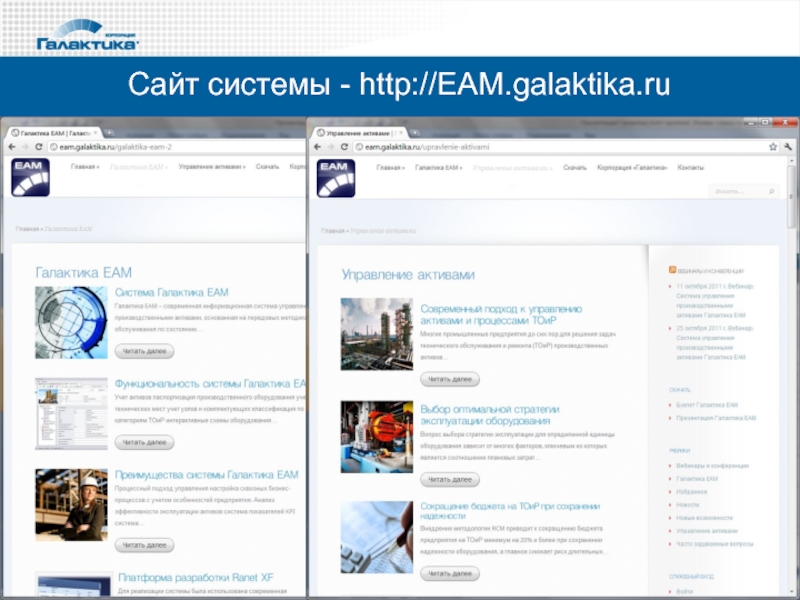
Task: Open Управление активами menu in left window
Action: pos(212,167)
